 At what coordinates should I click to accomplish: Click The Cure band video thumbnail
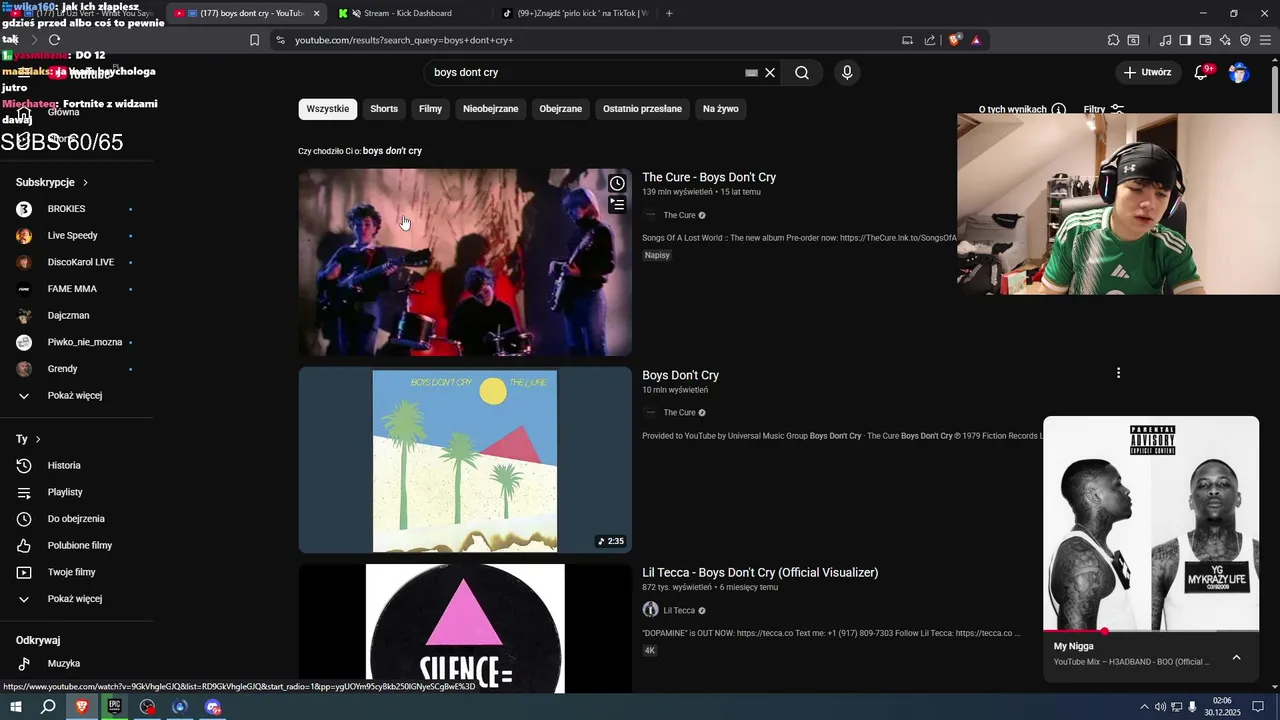tap(465, 262)
